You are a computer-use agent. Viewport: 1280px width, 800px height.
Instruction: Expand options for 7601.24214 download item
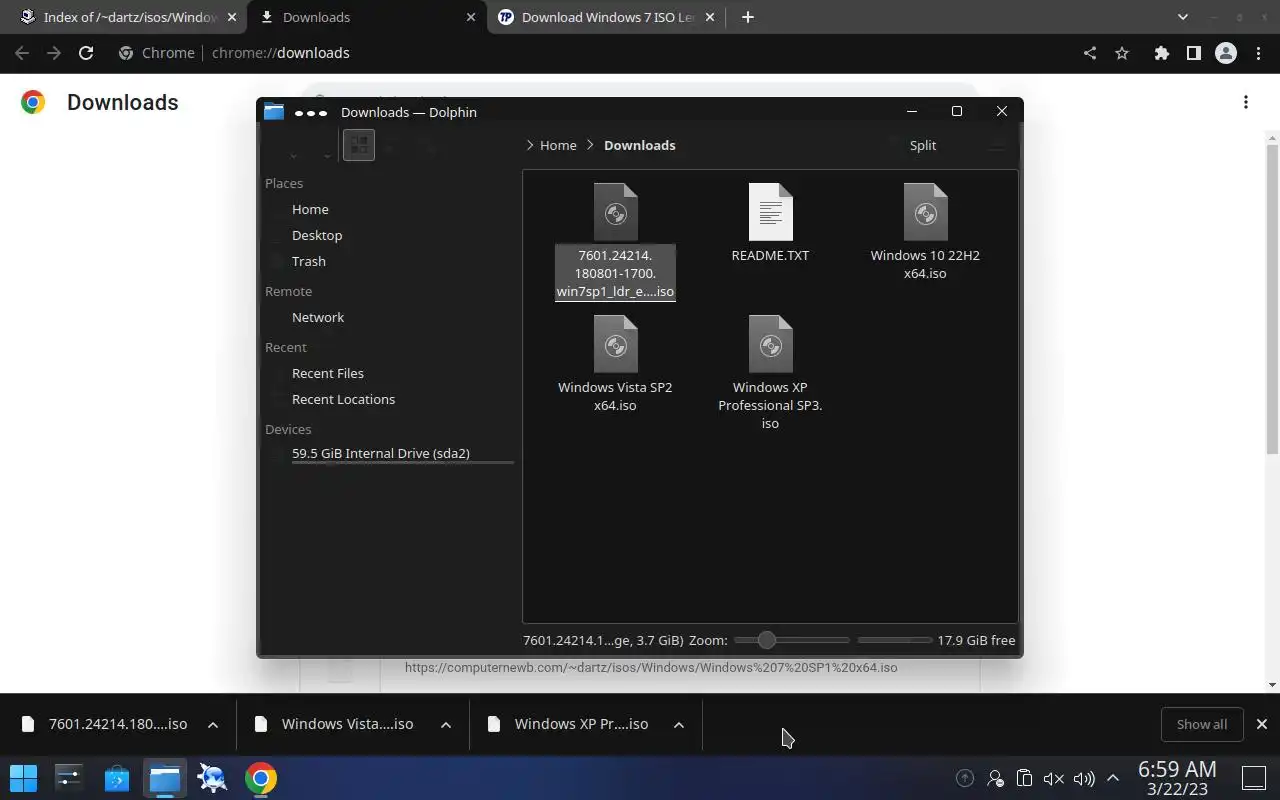[x=213, y=725]
